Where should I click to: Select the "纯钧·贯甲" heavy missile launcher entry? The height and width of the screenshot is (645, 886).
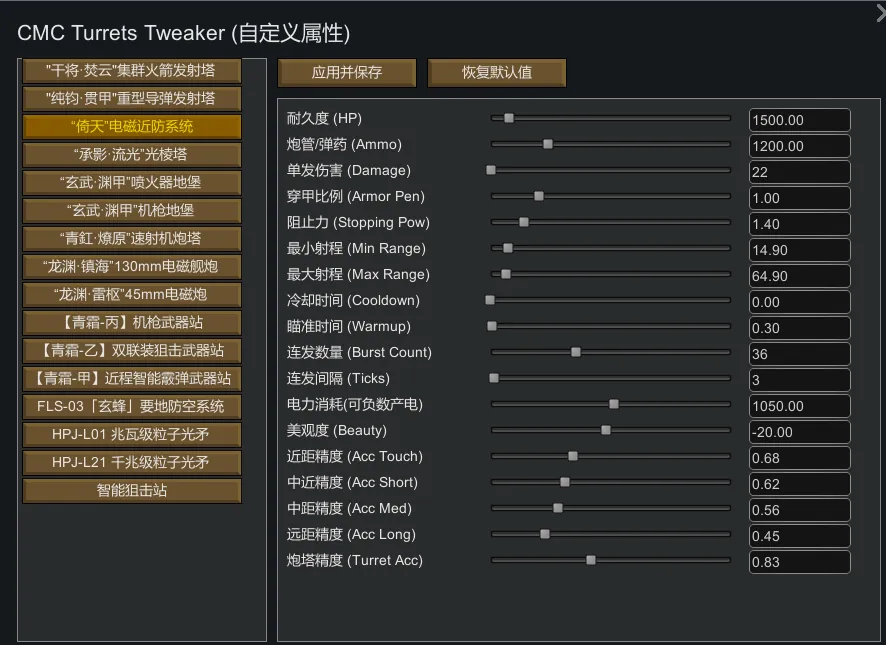coord(131,99)
